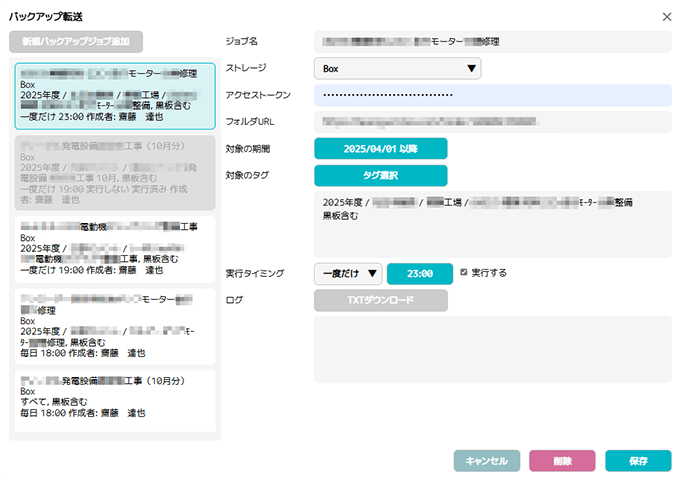The height and width of the screenshot is (481, 680).
Task: Toggle the 実行する checkbox
Action: [464, 272]
